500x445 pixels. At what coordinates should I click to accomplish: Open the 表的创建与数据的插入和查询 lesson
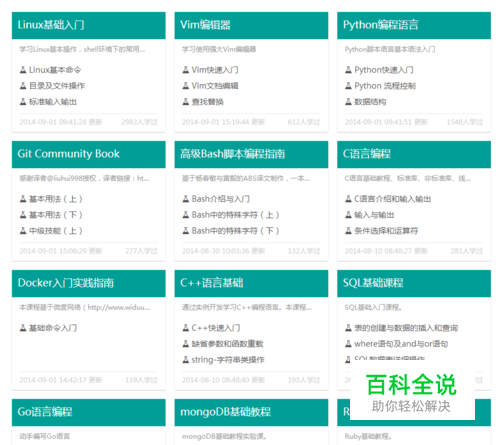[406, 328]
